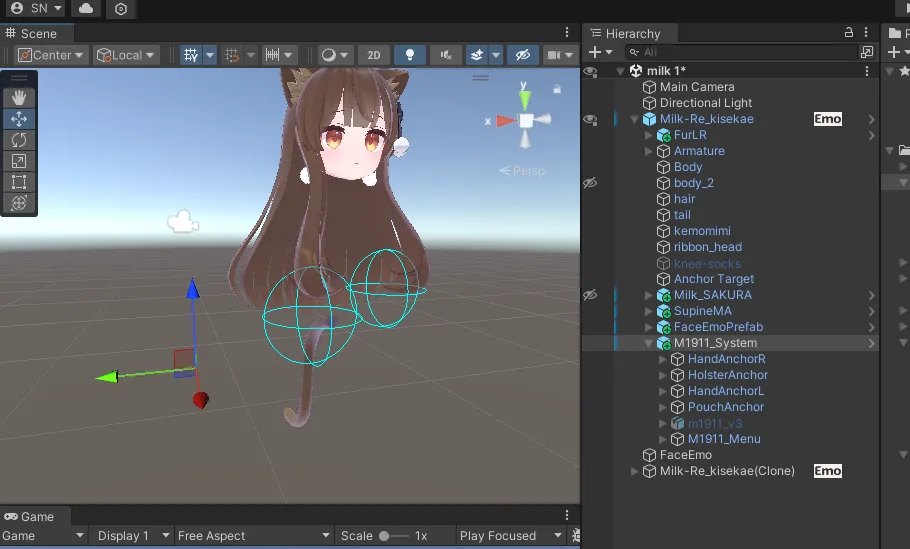Open the milk 1 scene options menu

(867, 71)
